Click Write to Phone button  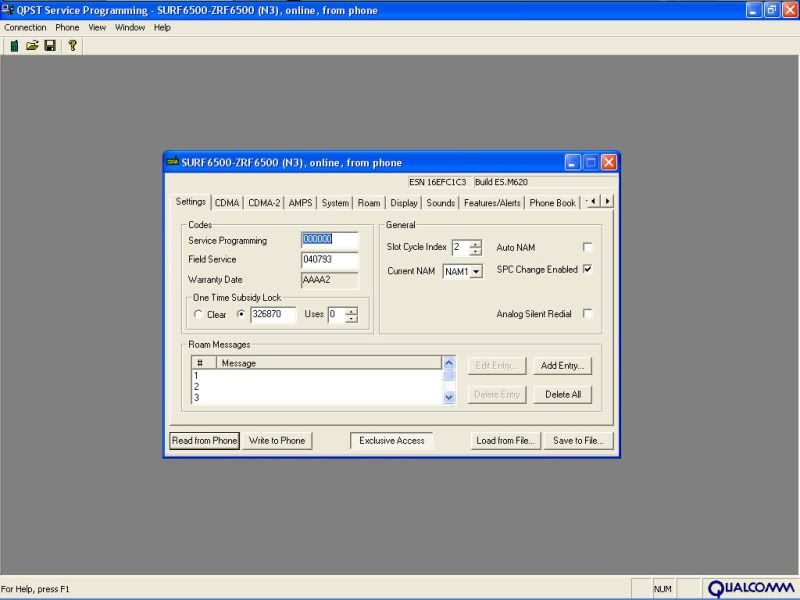pyautogui.click(x=277, y=441)
